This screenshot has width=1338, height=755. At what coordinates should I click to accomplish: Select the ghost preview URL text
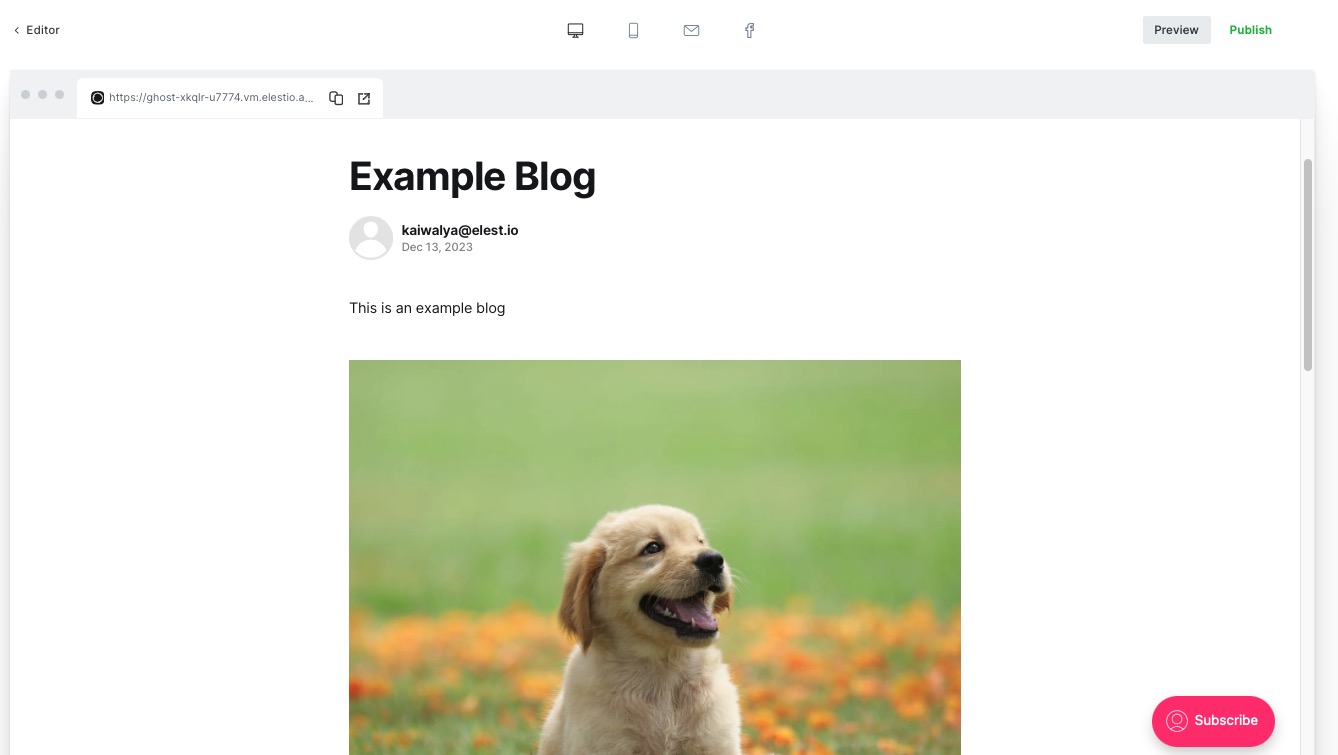210,98
